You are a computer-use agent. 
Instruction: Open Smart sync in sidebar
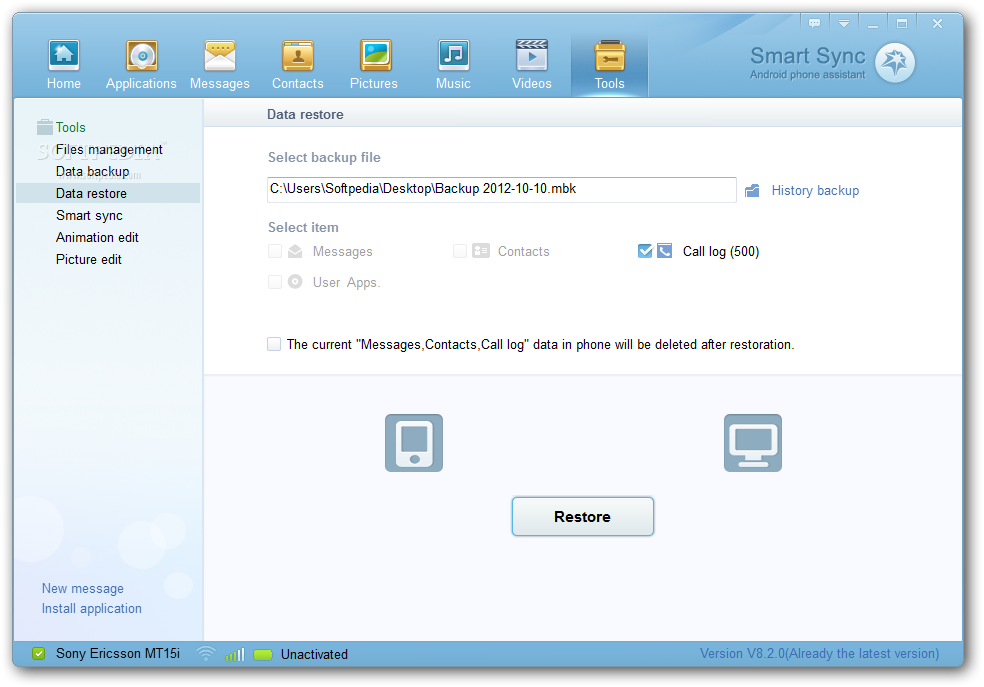pyautogui.click(x=89, y=215)
